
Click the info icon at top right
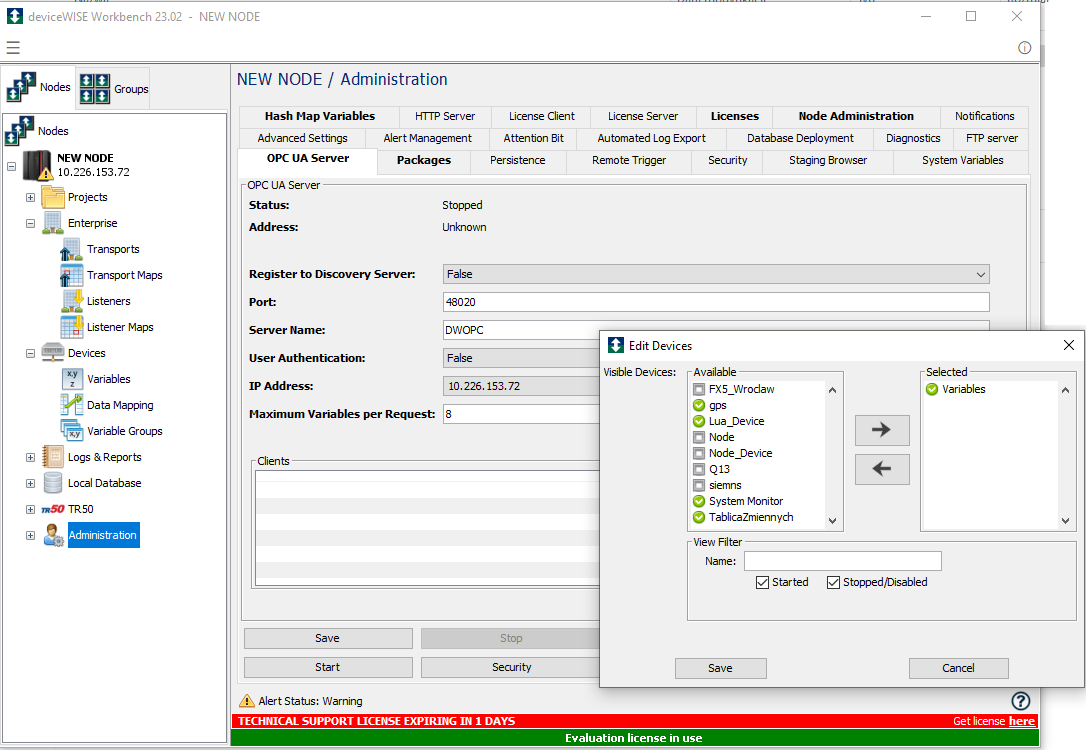[x=1024, y=48]
